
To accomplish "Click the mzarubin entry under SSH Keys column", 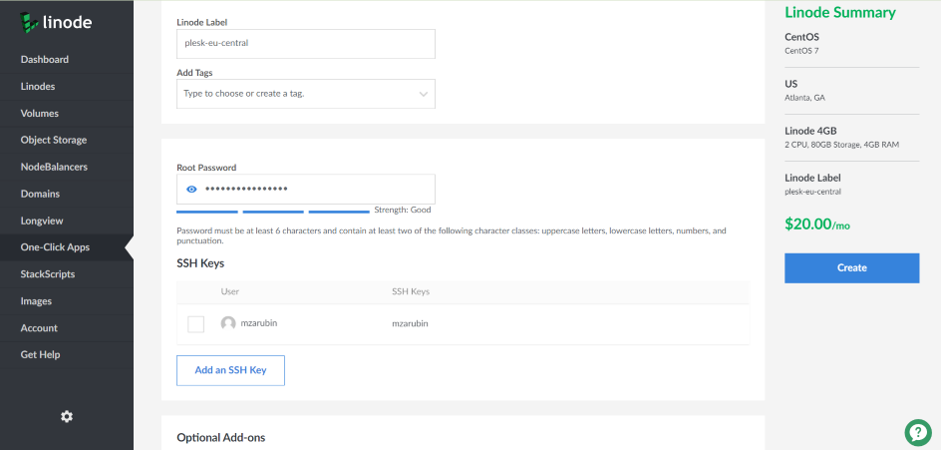I will (410, 323).
